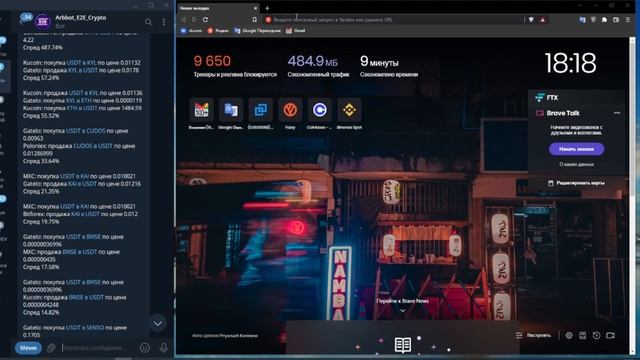Open a new tab with the plus button
This screenshot has height=360, width=640.
[x=267, y=8]
